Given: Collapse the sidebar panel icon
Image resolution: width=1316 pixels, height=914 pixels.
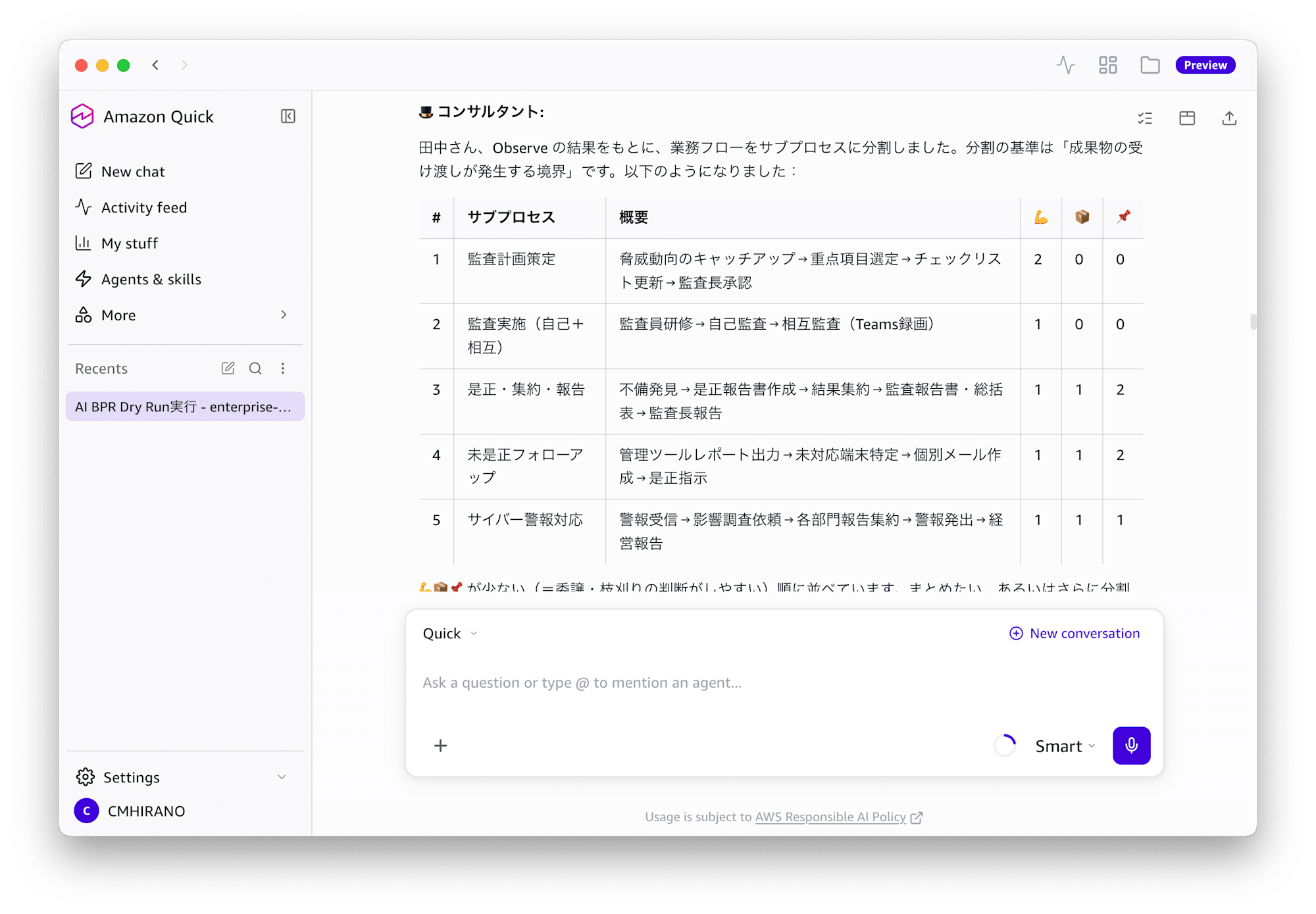Looking at the screenshot, I should tap(288, 116).
